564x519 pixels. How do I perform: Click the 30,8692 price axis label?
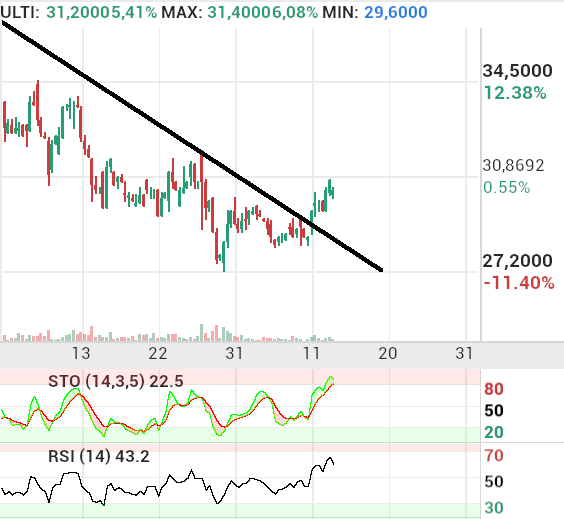[513, 166]
